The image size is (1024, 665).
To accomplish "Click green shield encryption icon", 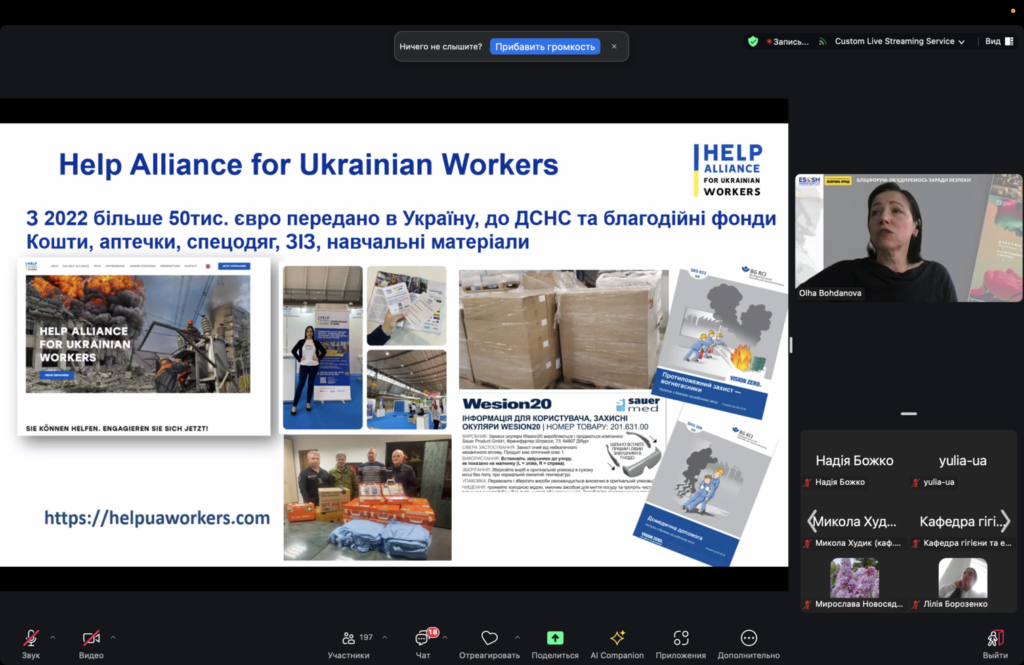I will 753,41.
